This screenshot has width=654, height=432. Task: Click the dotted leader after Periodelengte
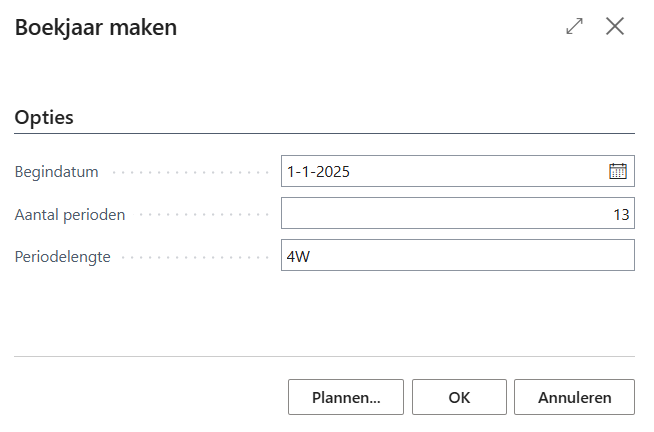pos(198,256)
